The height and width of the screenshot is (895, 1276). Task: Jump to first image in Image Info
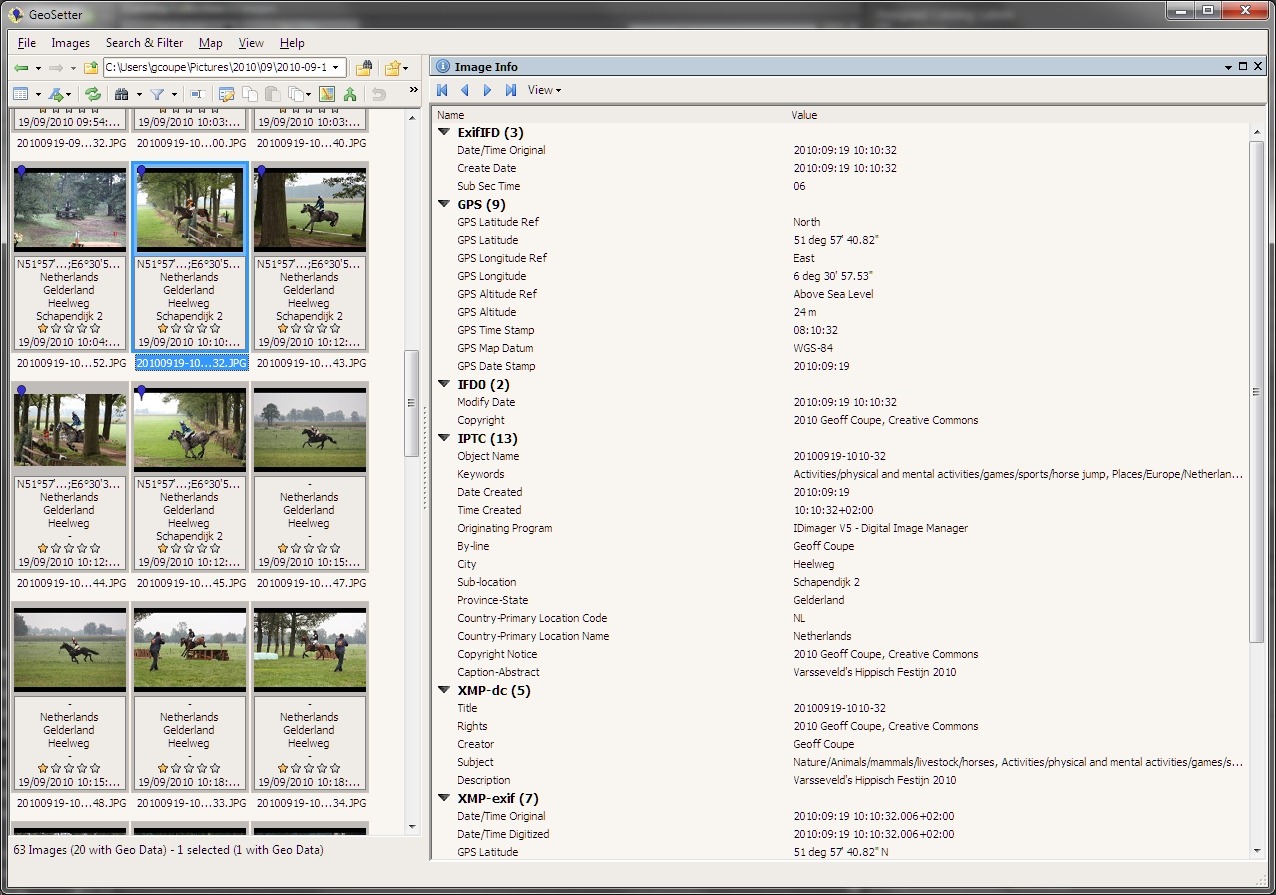click(442, 90)
